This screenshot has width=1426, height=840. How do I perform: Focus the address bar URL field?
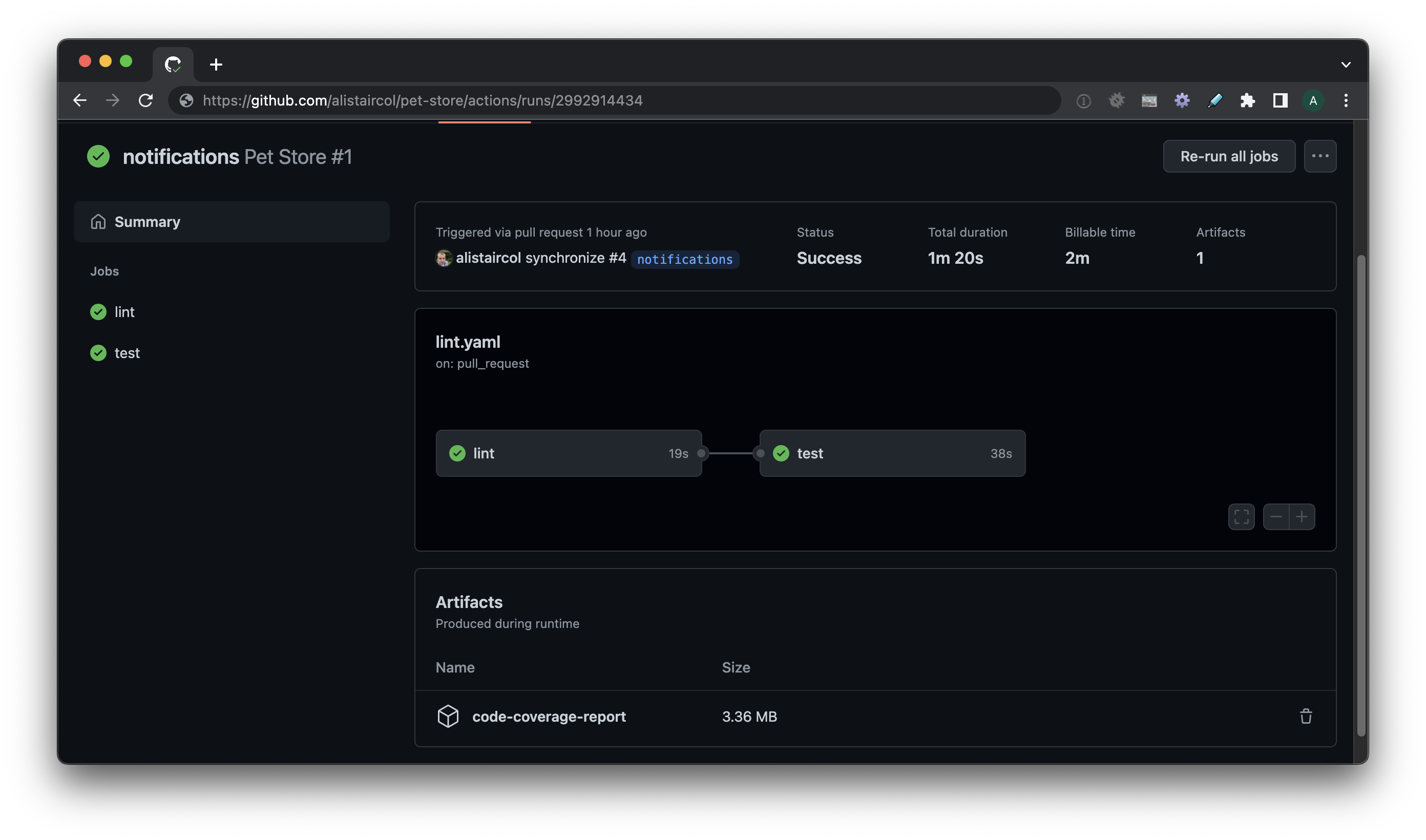tap(615, 100)
